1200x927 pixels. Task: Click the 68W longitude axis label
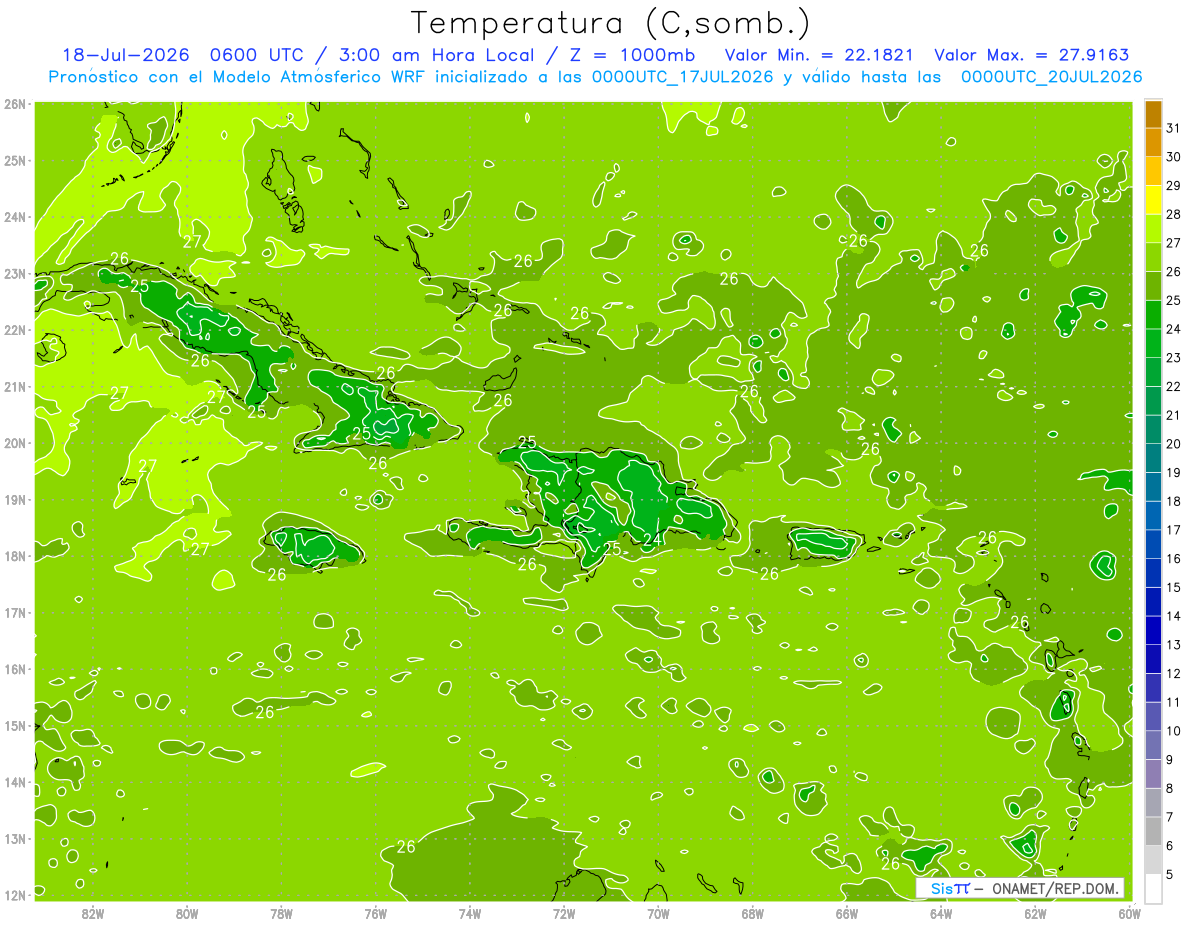pos(752,913)
